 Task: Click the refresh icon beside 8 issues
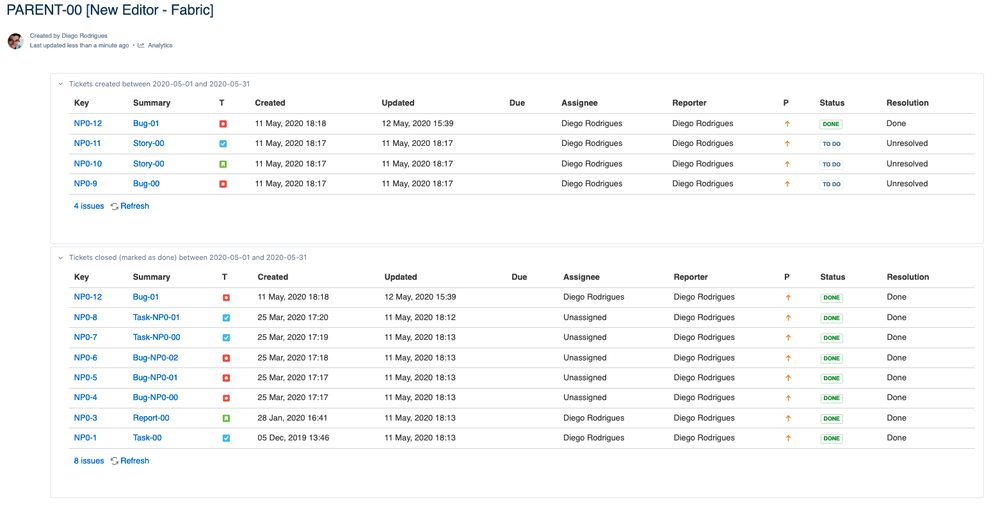tap(115, 461)
